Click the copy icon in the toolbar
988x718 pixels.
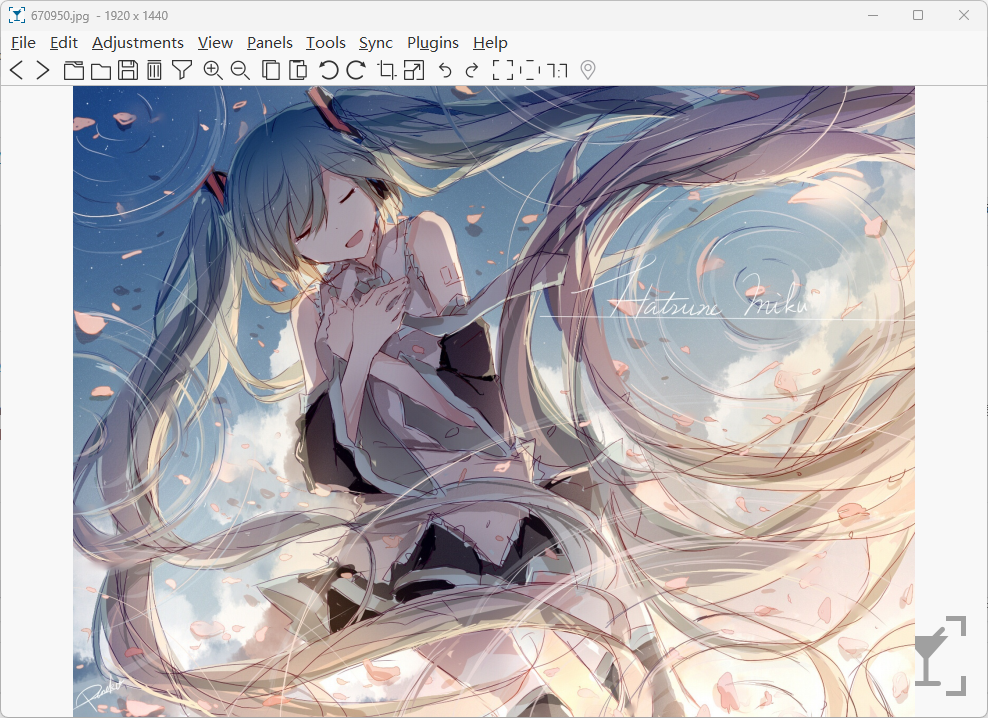(x=270, y=70)
